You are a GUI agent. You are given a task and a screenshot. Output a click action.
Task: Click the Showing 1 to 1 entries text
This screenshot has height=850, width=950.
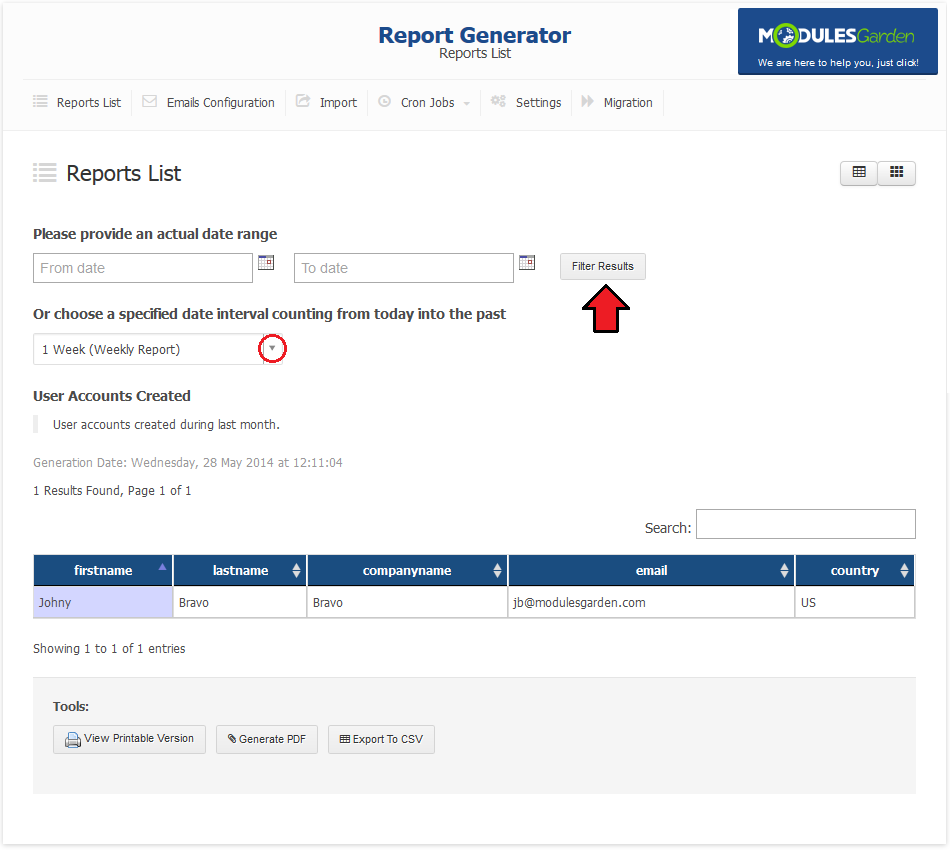pos(109,648)
